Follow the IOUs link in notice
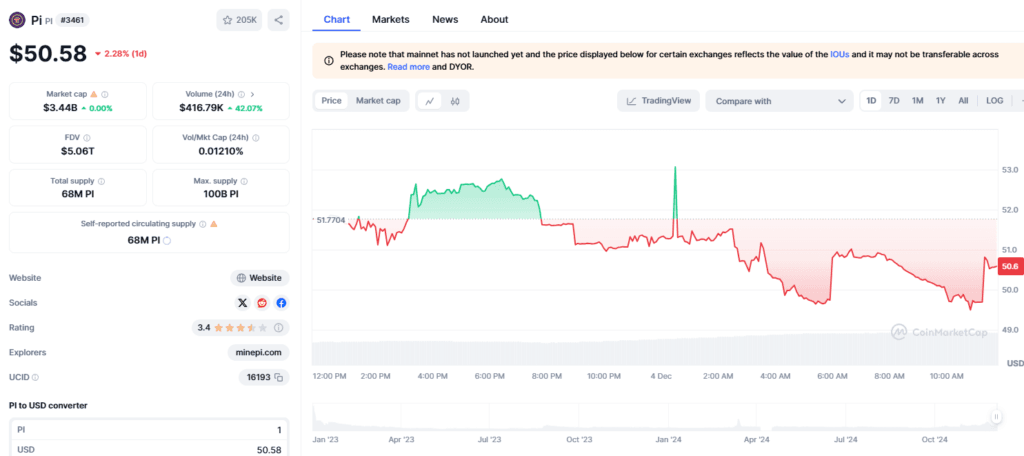The image size is (1024, 456). tap(840, 55)
